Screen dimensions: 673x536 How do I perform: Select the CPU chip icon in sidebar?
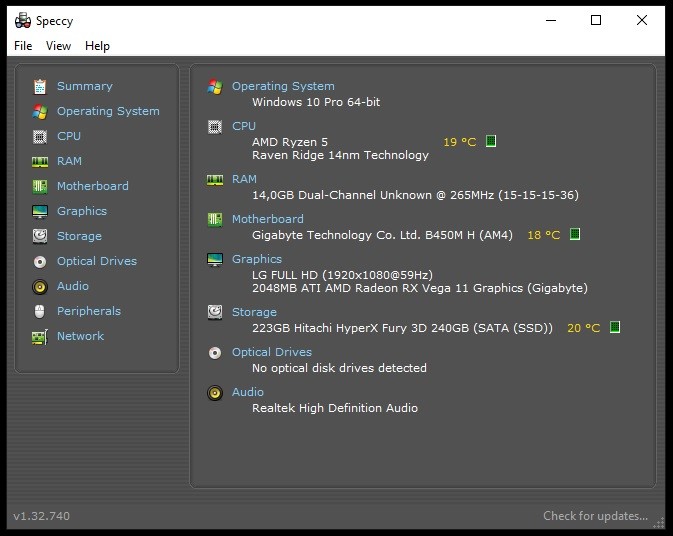(40, 136)
